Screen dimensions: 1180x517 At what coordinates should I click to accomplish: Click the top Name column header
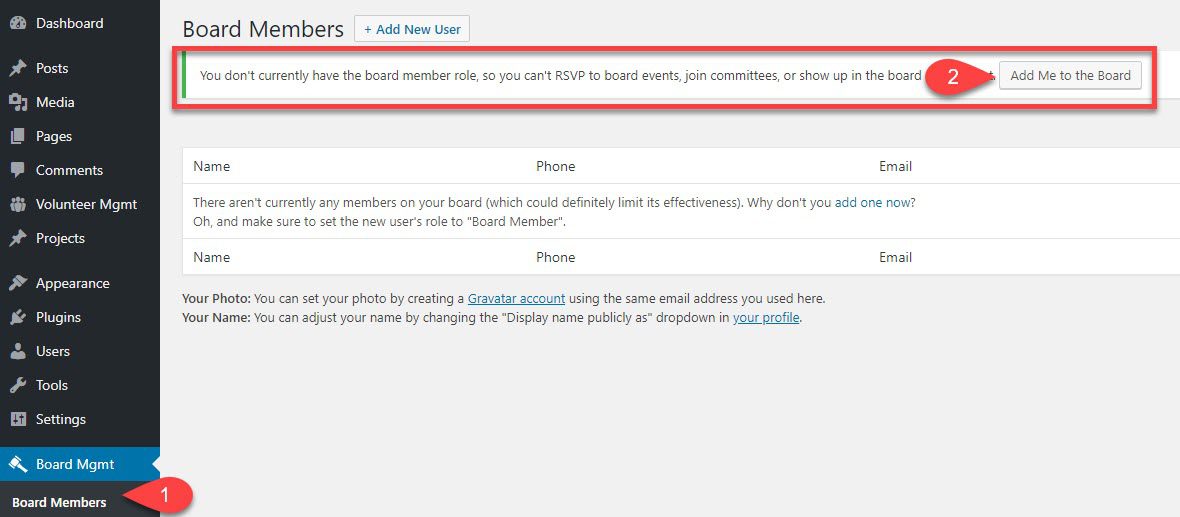tap(211, 166)
